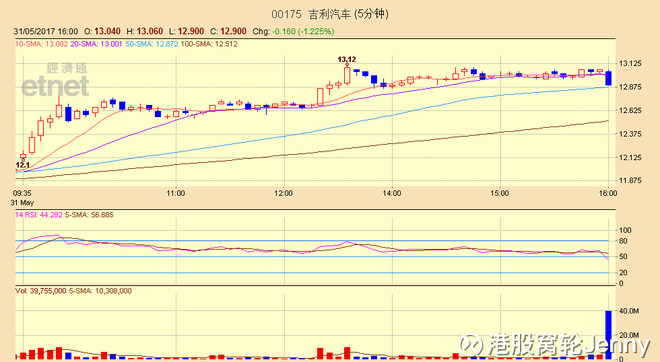This screenshot has height=362, width=660.
Task: Click the 13.12 intraday high label
Action: point(346,60)
